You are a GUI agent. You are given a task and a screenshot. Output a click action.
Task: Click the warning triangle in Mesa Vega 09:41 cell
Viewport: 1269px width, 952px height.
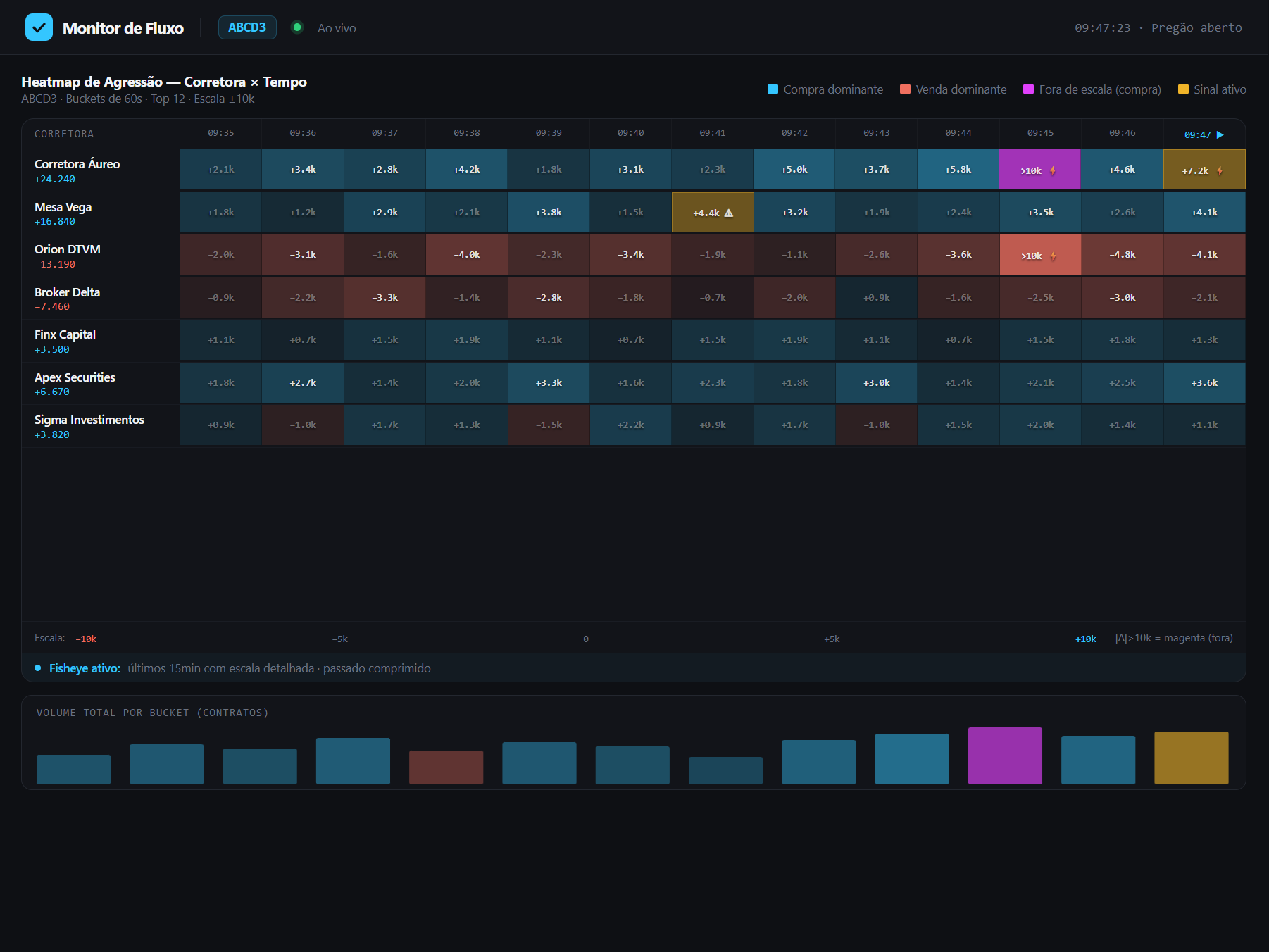[729, 213]
